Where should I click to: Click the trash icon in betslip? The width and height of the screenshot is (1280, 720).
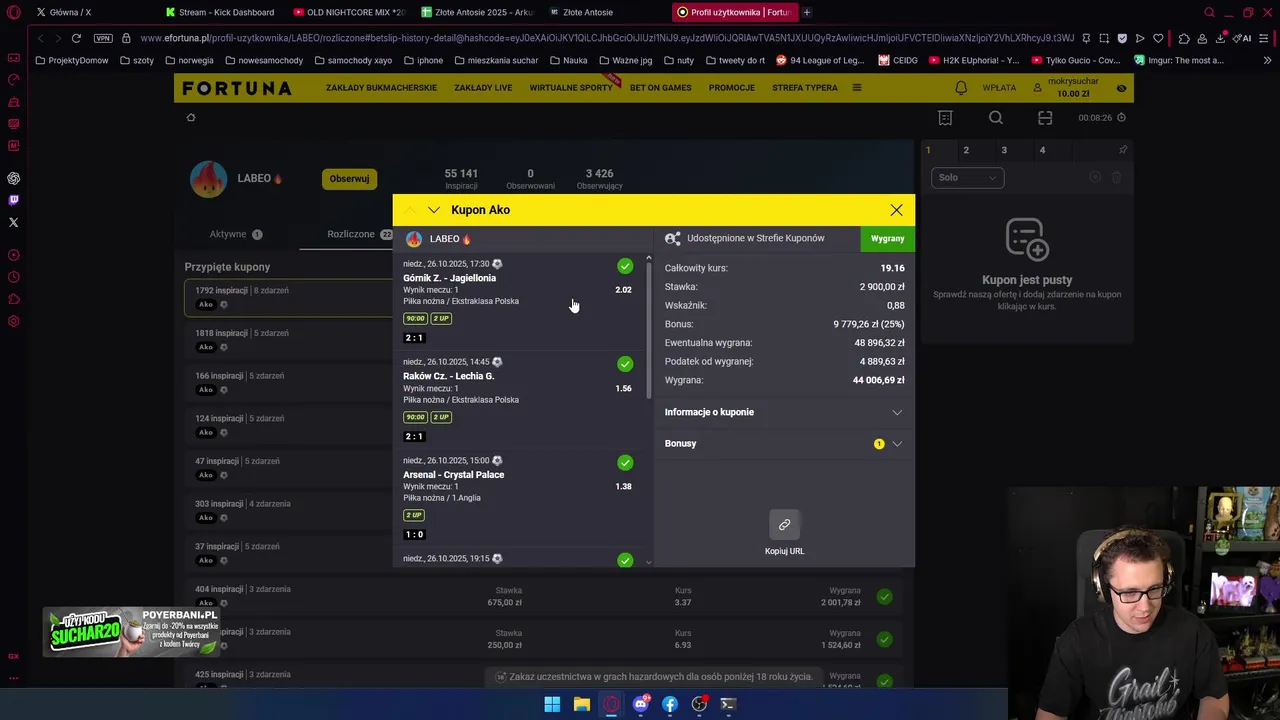click(1117, 177)
